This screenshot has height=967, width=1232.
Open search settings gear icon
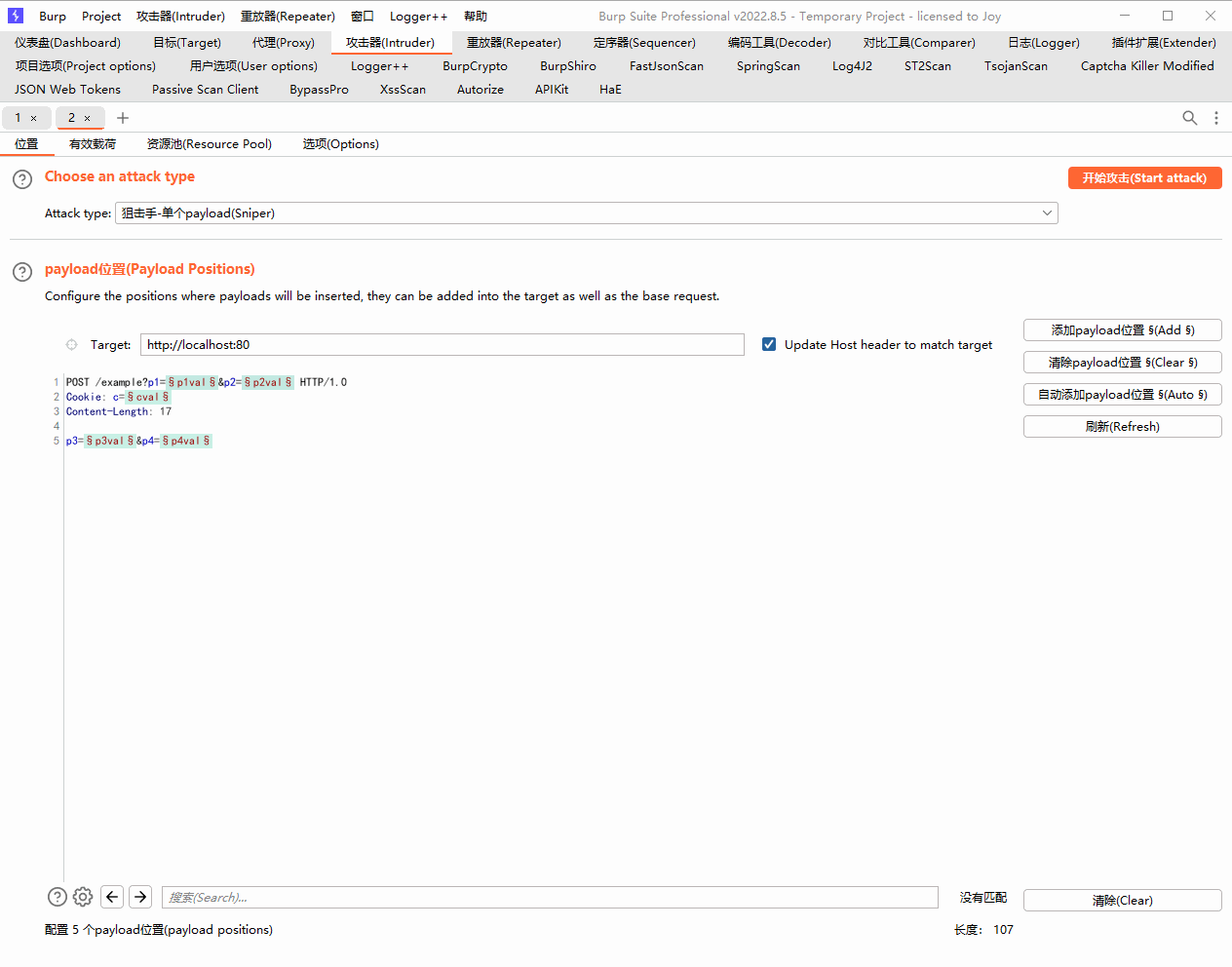83,897
